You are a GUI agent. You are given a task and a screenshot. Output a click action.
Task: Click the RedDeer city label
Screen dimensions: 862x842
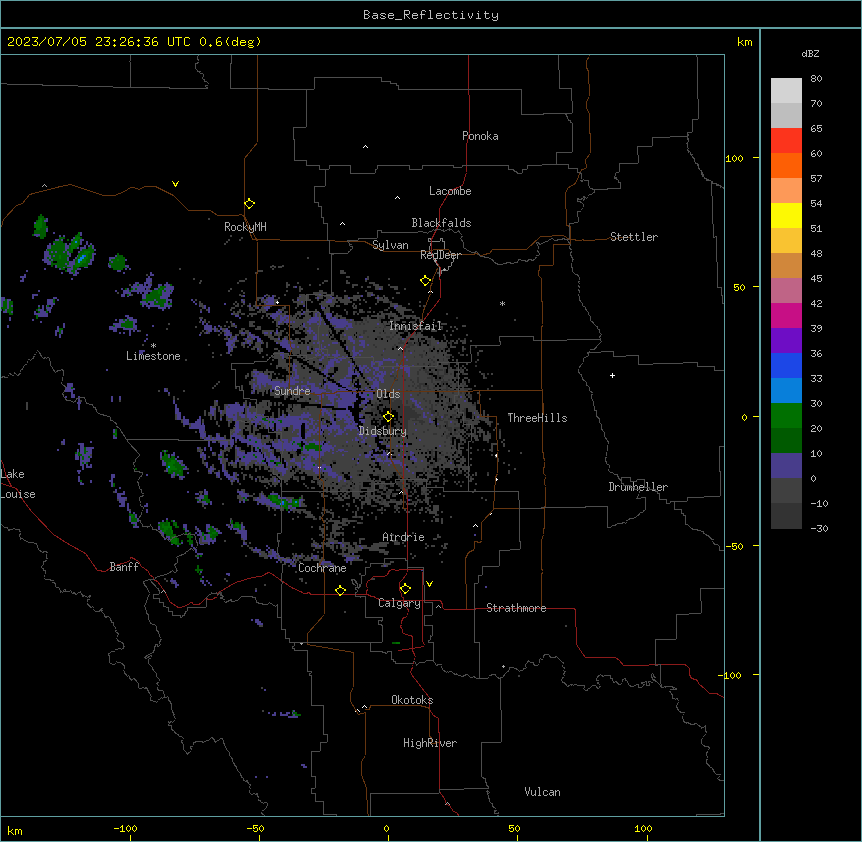pos(440,255)
